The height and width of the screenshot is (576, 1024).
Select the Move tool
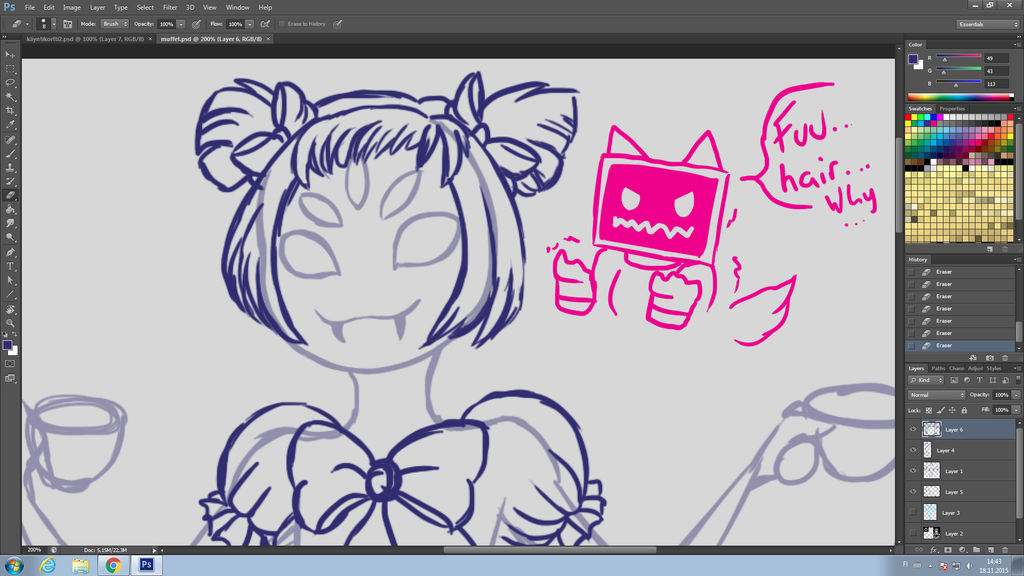(11, 54)
